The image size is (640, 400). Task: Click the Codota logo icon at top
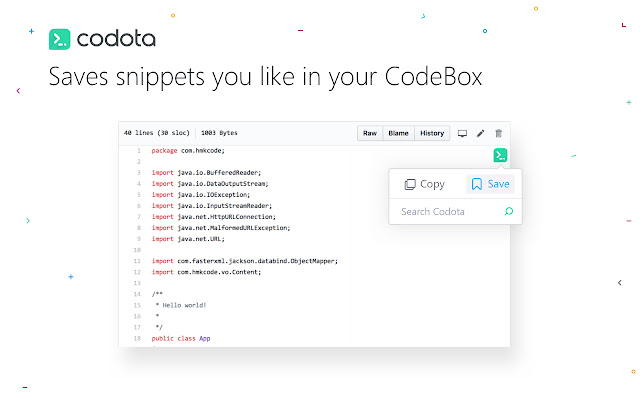coord(60,39)
